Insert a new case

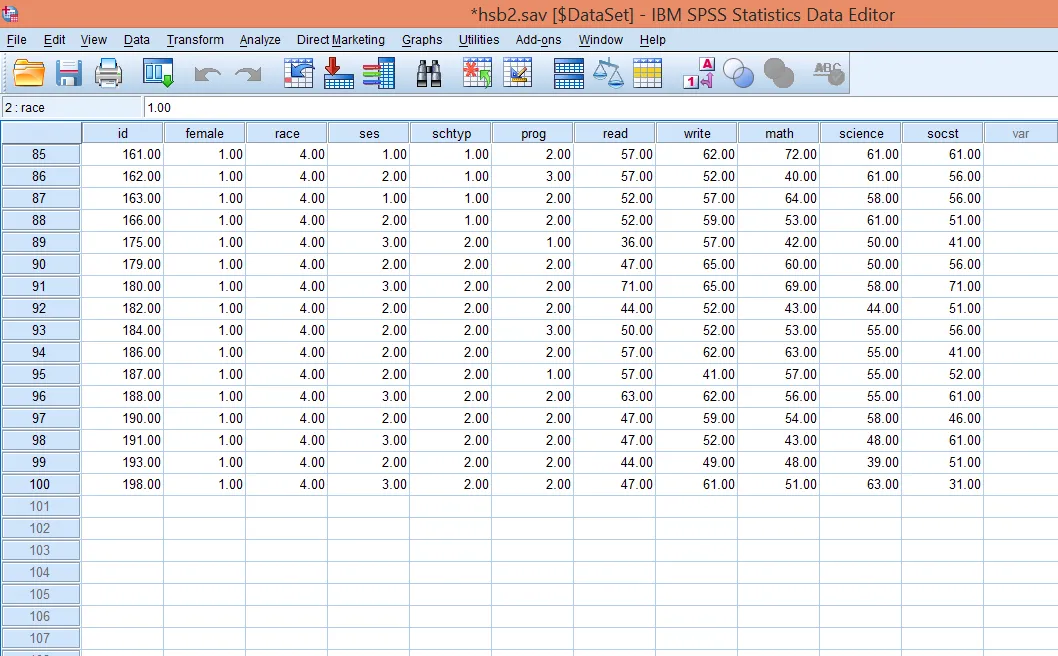[x=477, y=72]
